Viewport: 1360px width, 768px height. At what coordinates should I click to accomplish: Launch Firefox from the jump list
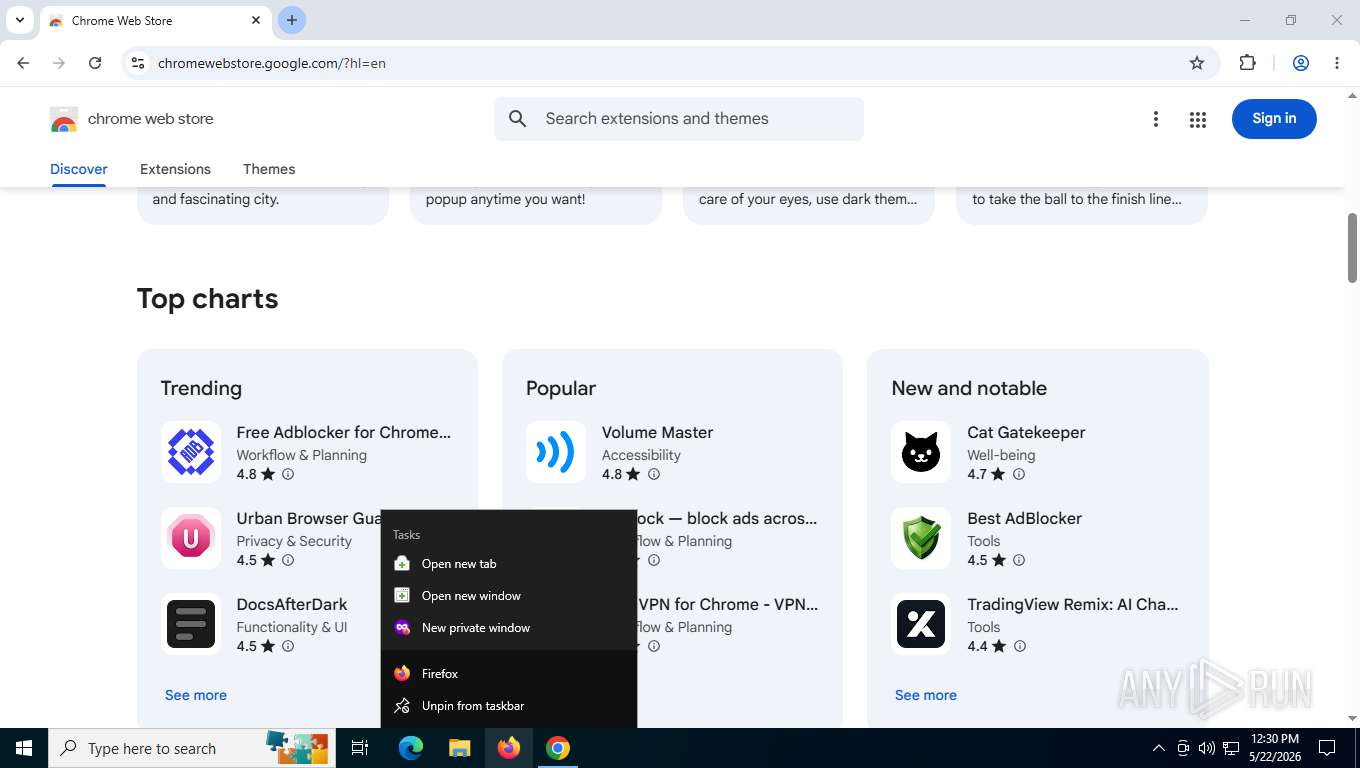click(509, 674)
